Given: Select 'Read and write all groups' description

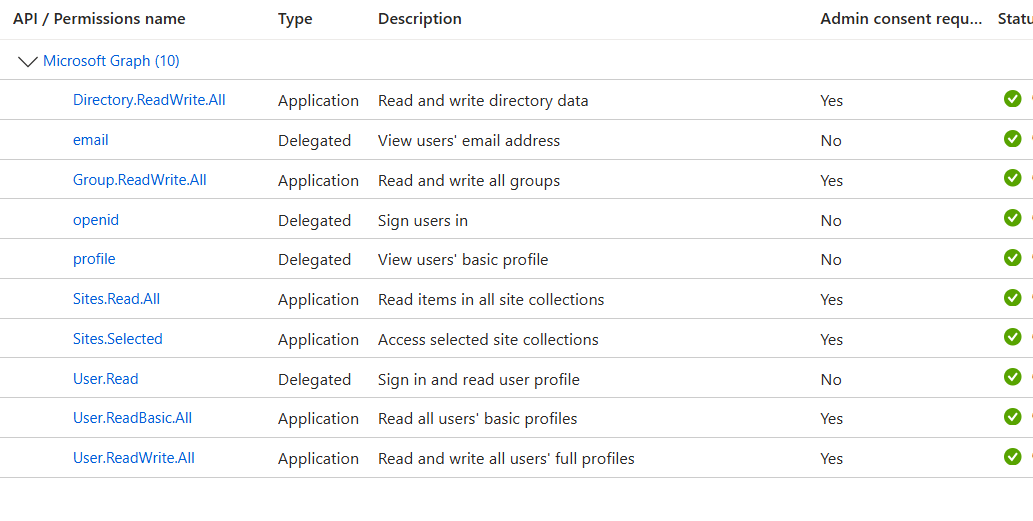Looking at the screenshot, I should point(469,180).
